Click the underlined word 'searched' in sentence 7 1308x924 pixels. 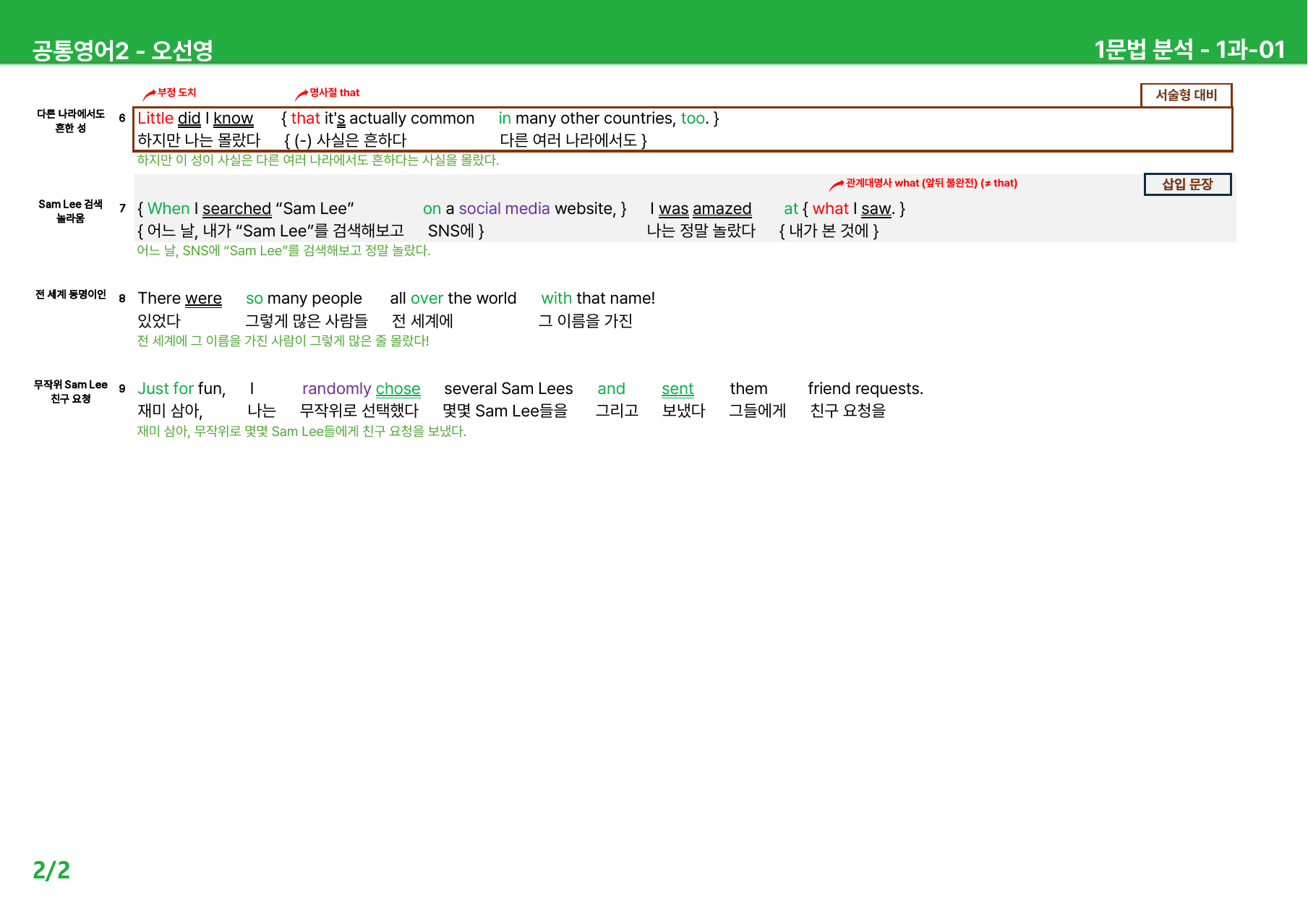pos(236,209)
